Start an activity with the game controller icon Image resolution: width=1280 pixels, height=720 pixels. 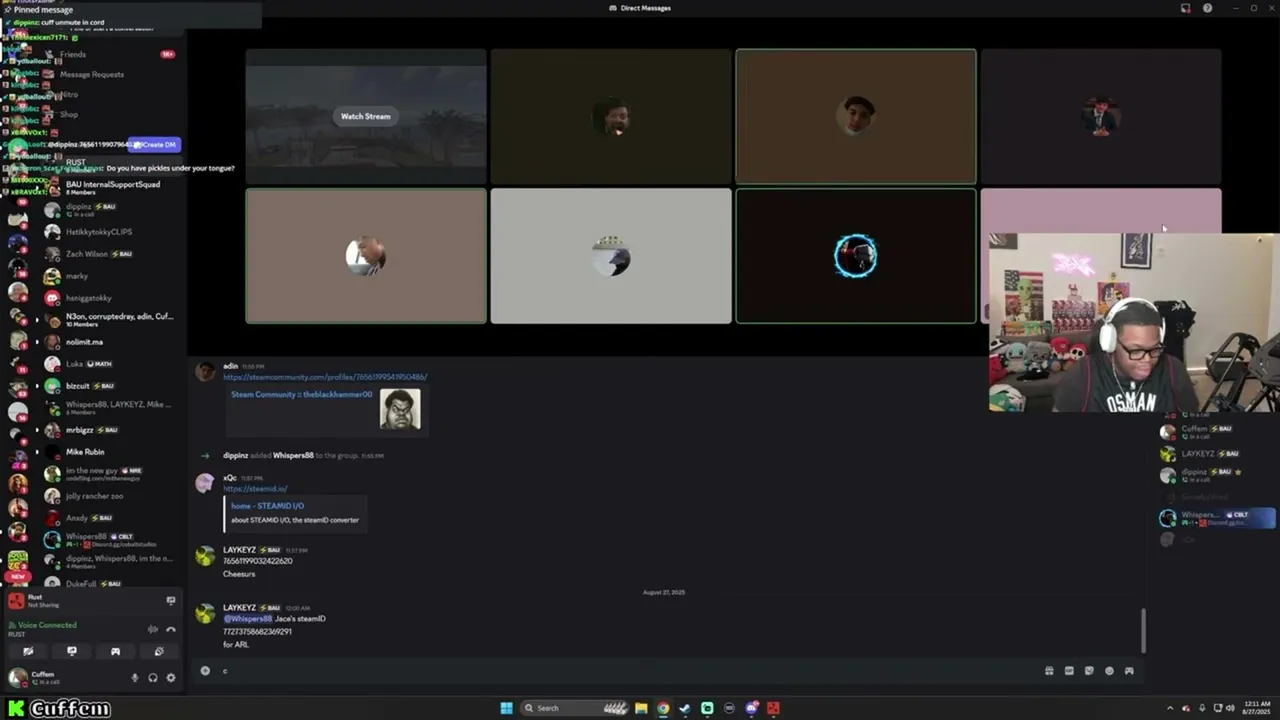coord(115,651)
